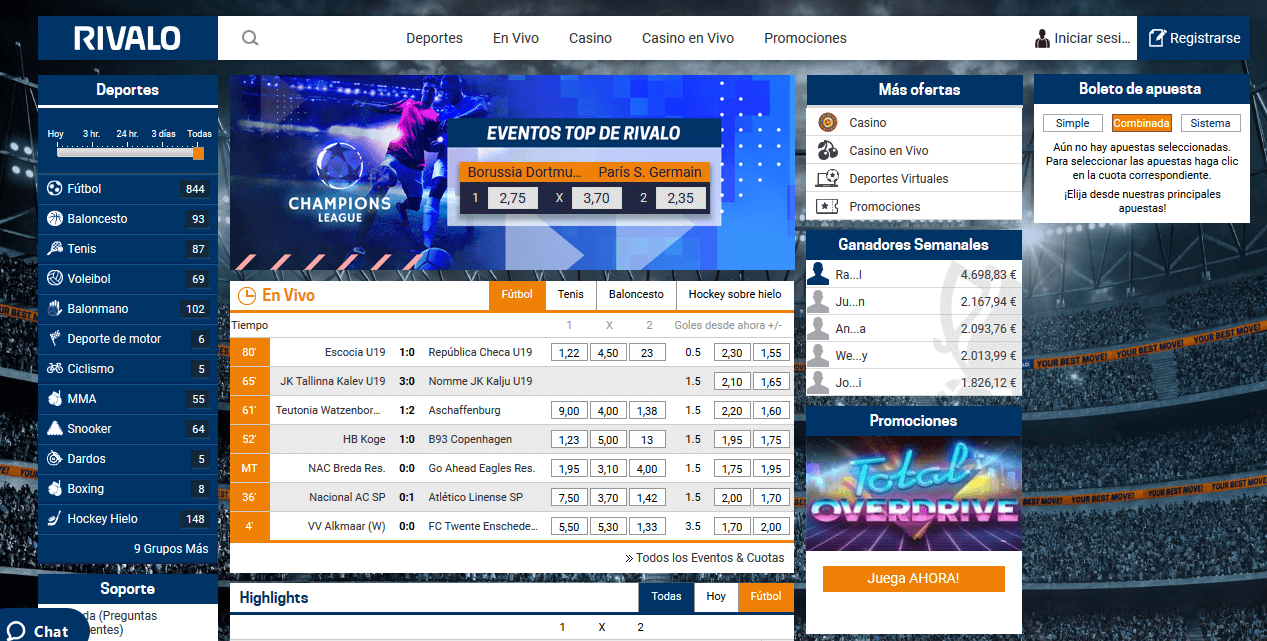
Task: Select the Baloncesto sport icon
Action: tap(55, 218)
